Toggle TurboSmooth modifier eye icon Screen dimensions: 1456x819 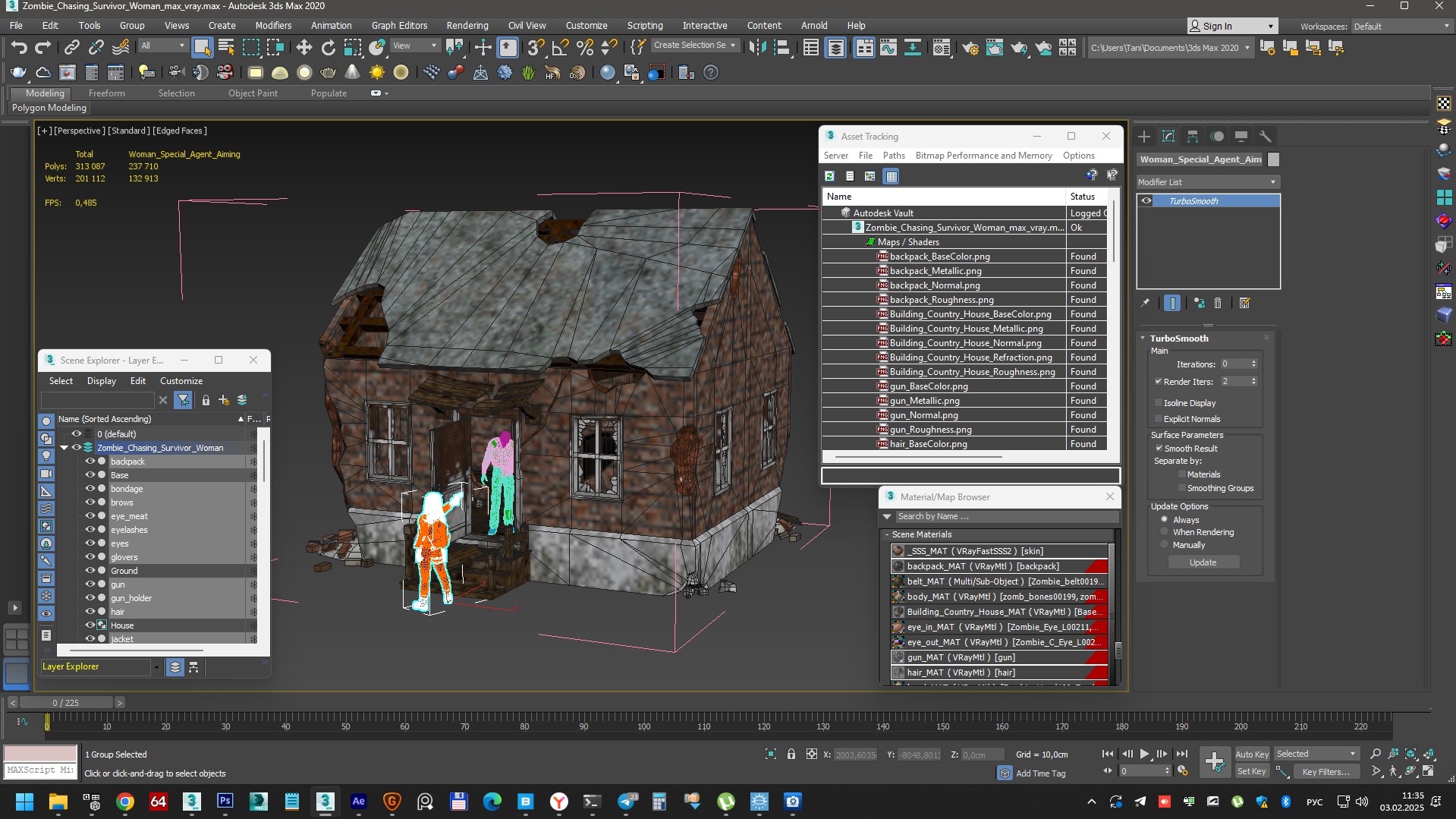tap(1146, 201)
